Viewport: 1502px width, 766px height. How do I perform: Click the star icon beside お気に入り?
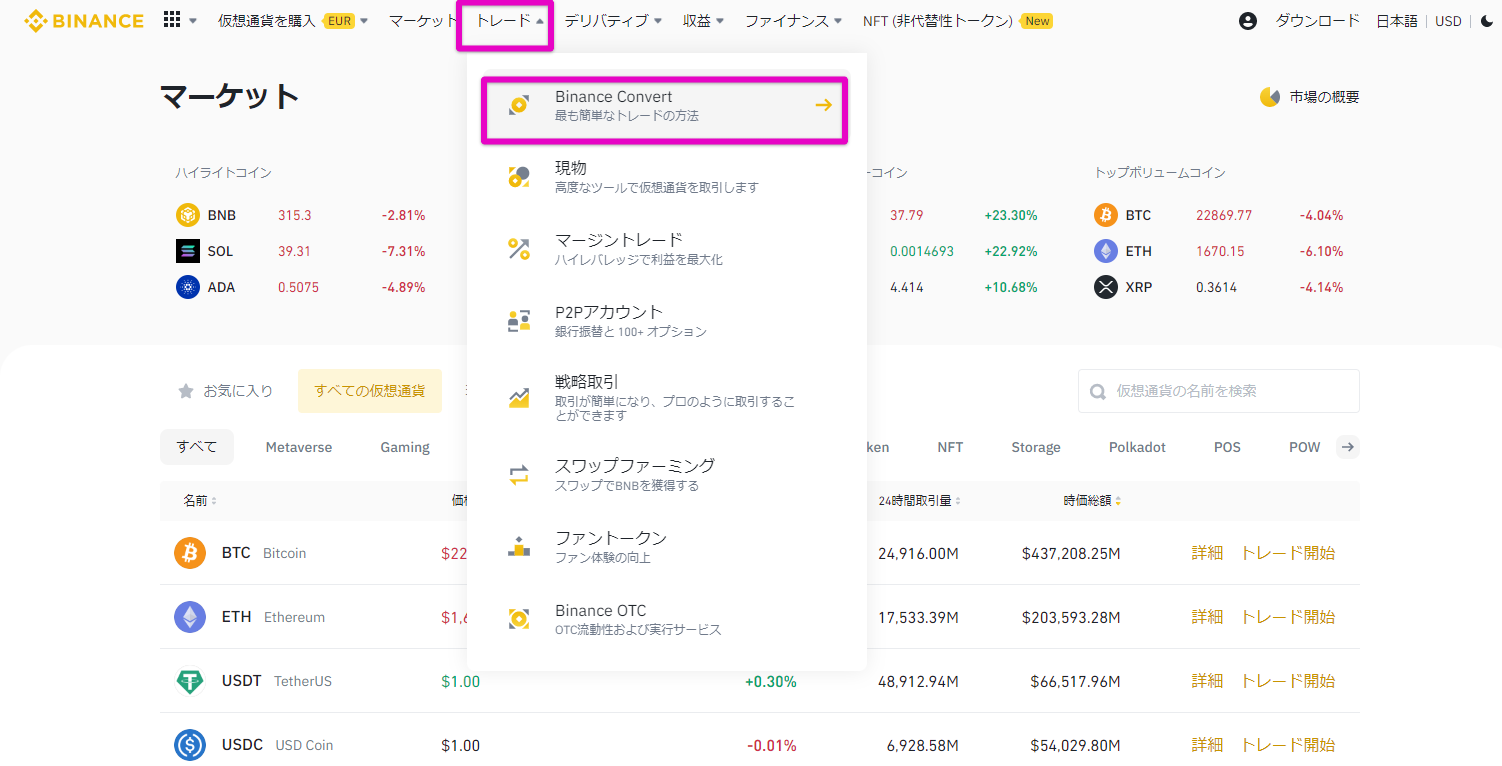(185, 391)
